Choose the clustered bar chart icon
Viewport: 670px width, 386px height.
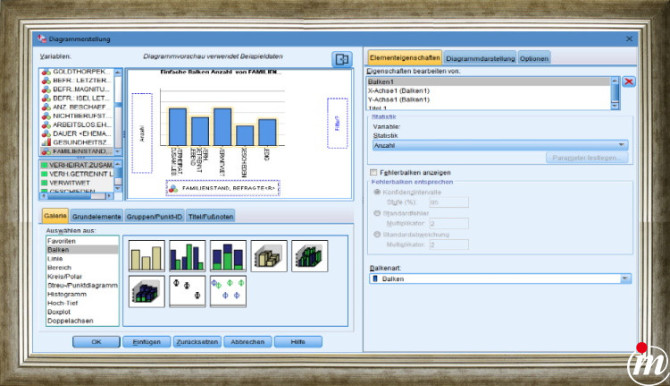tap(187, 256)
